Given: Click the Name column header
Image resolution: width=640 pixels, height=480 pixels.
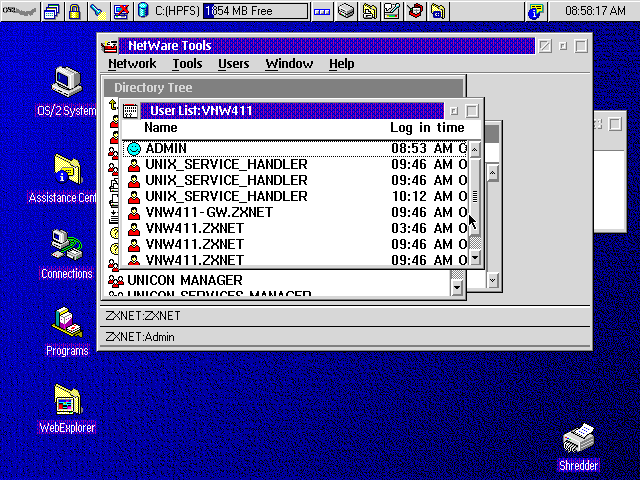Looking at the screenshot, I should tap(161, 128).
